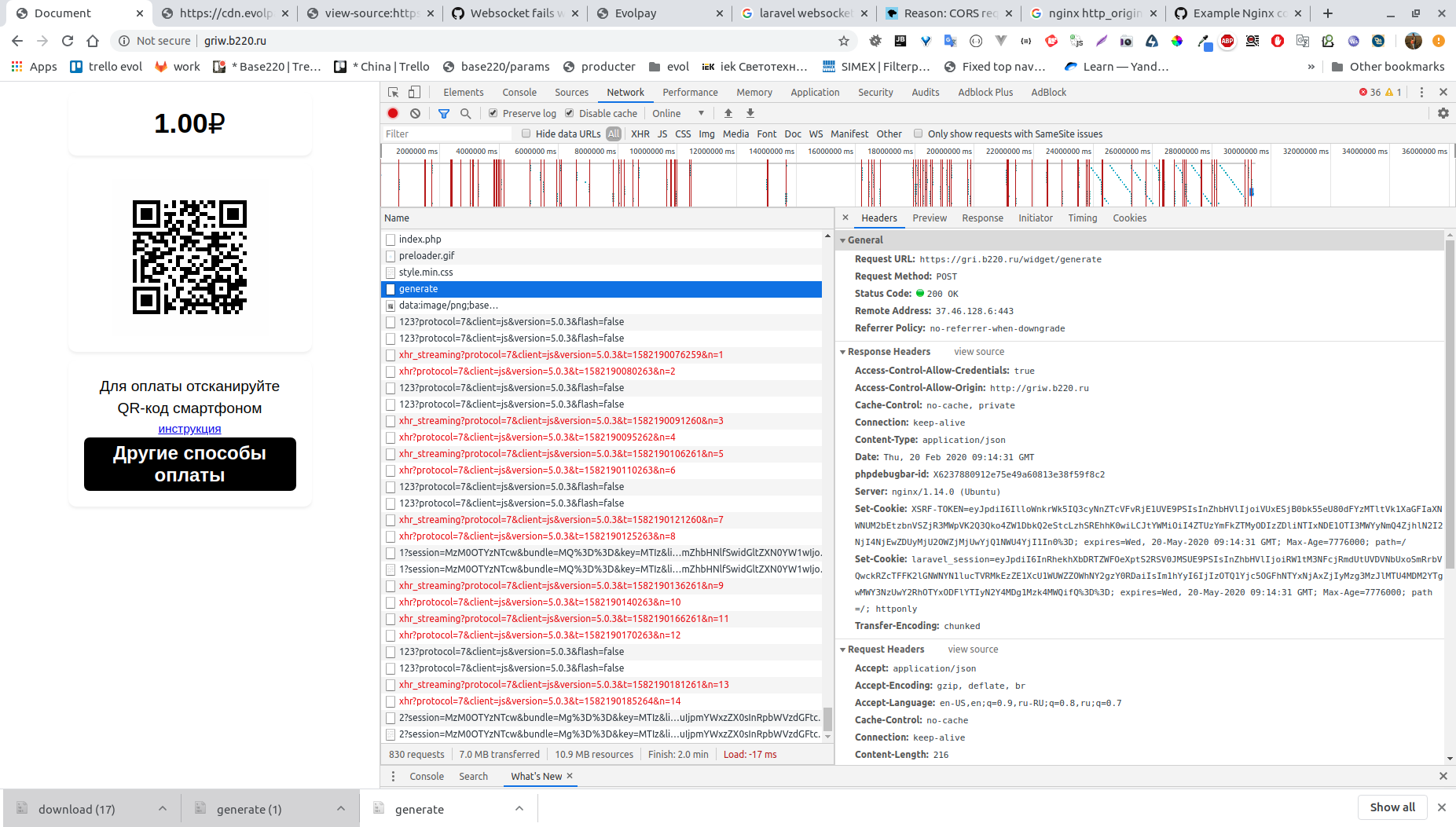
Task: Select the preloader.gif request row
Action: 602,255
